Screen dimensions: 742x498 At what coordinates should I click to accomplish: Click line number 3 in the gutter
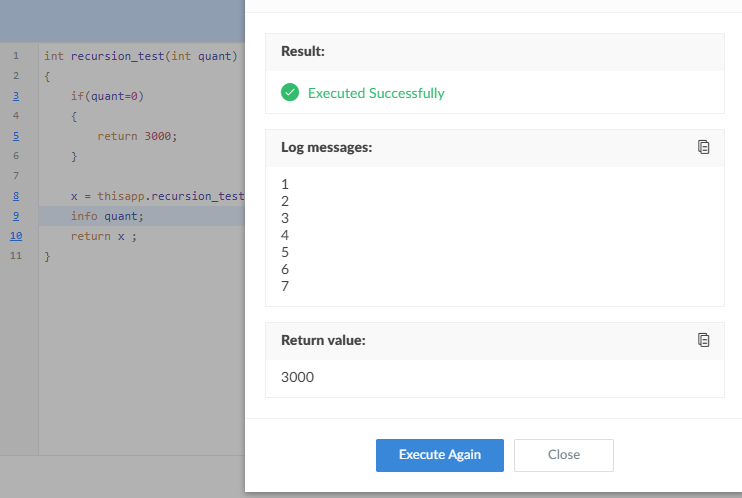coord(16,96)
